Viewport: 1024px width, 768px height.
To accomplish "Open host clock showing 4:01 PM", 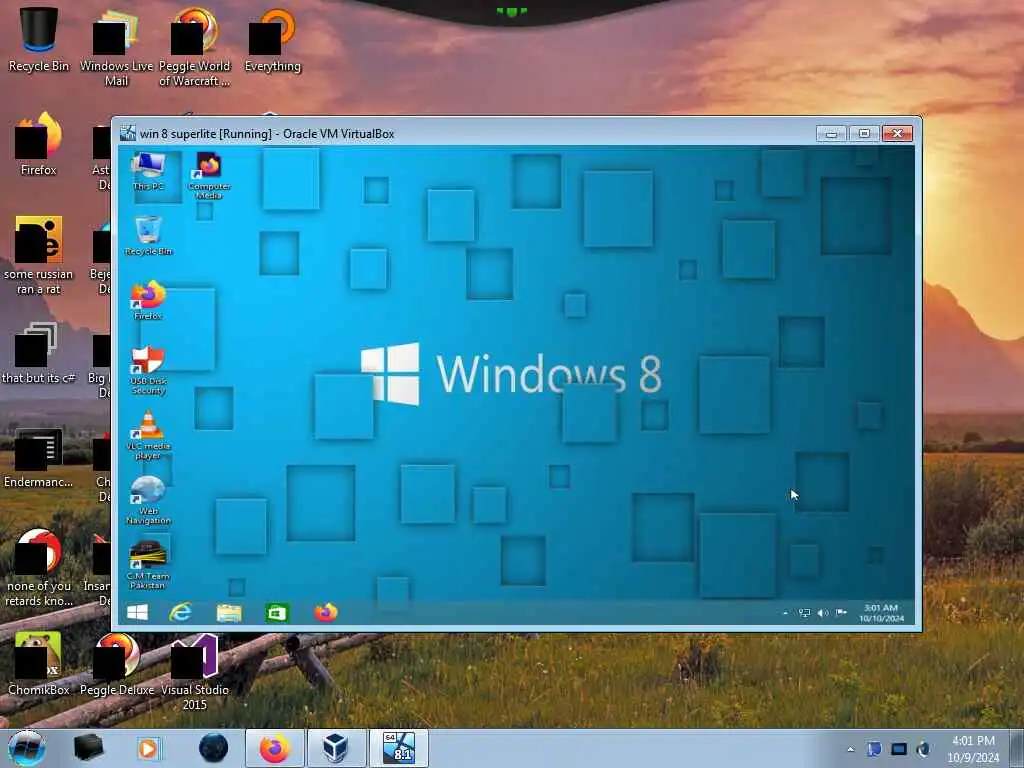I will click(x=973, y=749).
